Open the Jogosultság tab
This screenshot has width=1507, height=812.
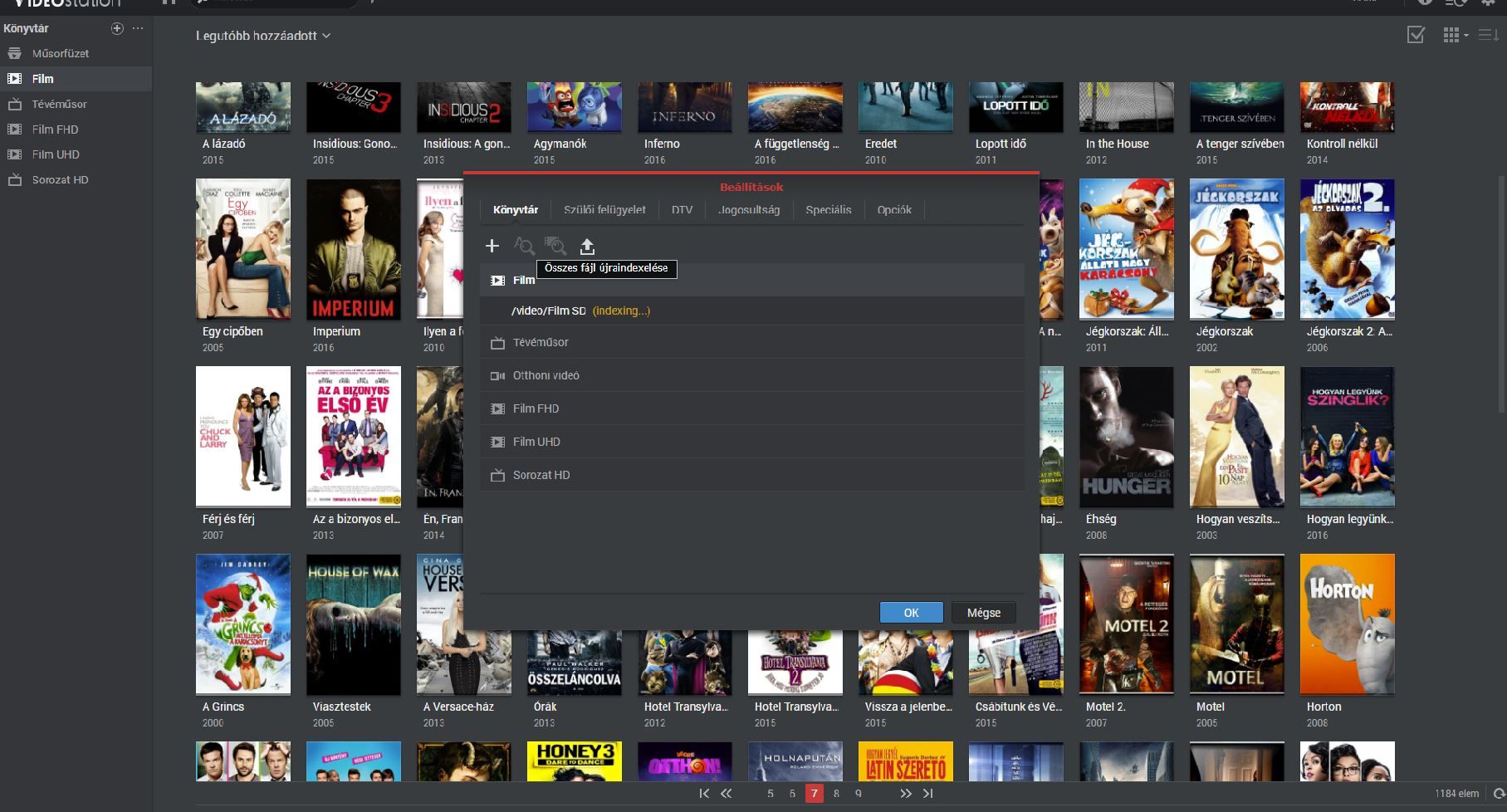point(749,210)
